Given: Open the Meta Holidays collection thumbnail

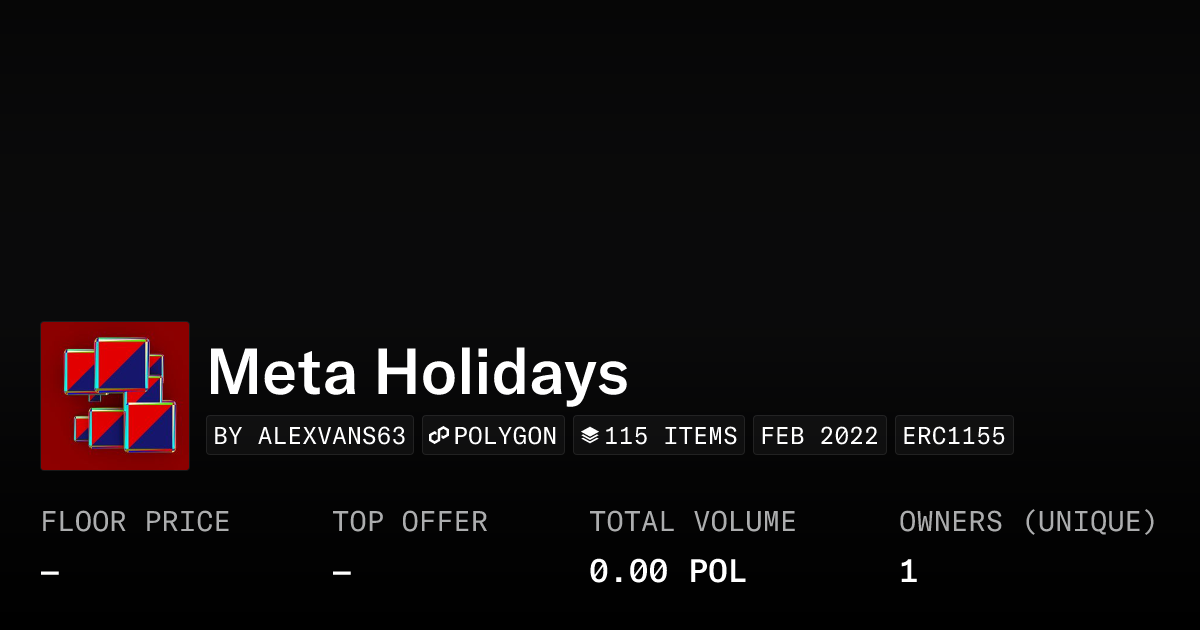Looking at the screenshot, I should point(115,396).
